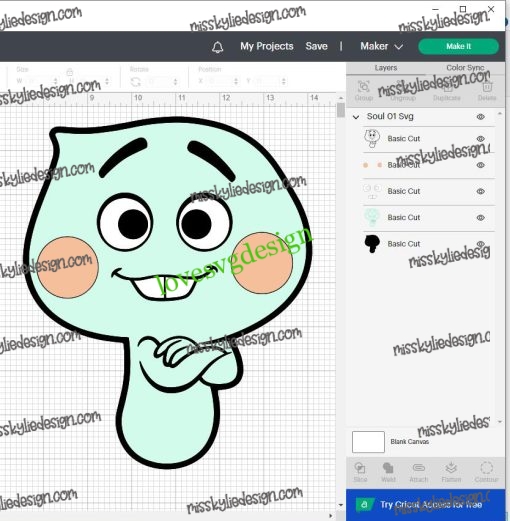
Task: Select the white eyes layer thumbnail
Action: tap(372, 191)
